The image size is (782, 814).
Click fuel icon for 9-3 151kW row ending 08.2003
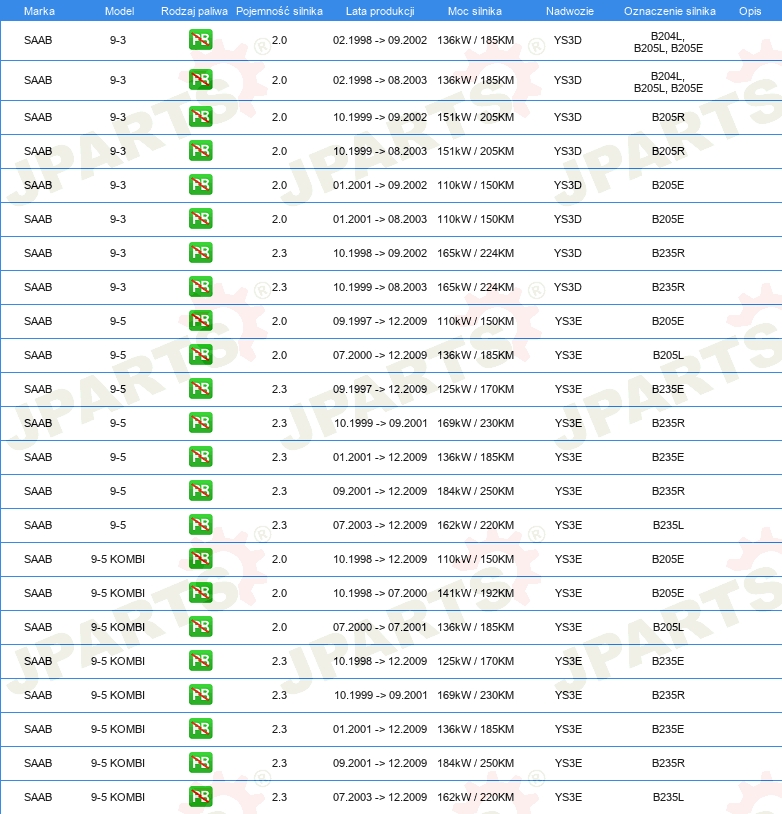200,151
